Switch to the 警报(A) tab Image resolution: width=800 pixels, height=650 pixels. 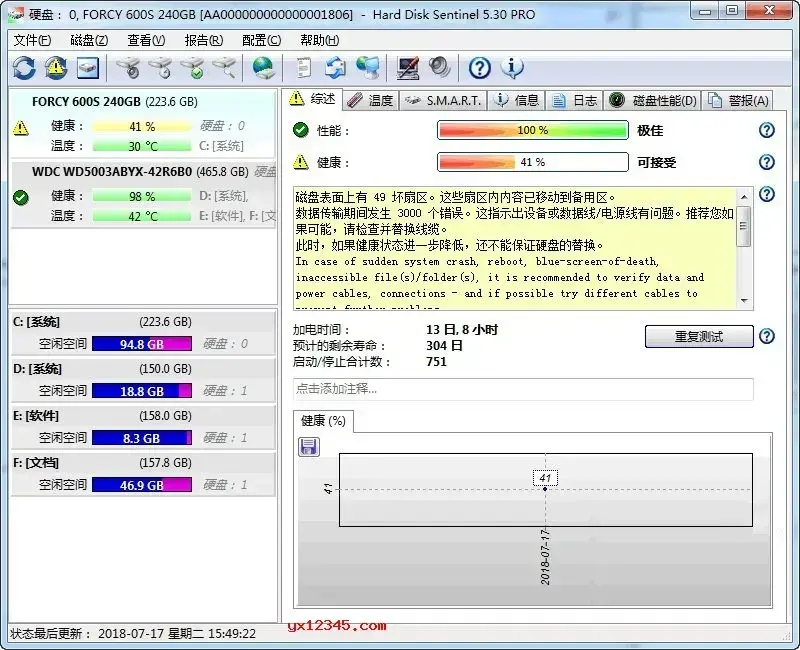coord(738,101)
